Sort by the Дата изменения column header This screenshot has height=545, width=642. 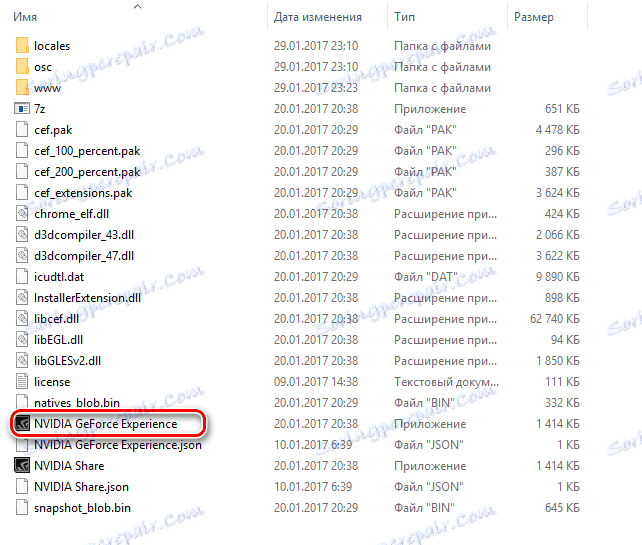(x=318, y=17)
